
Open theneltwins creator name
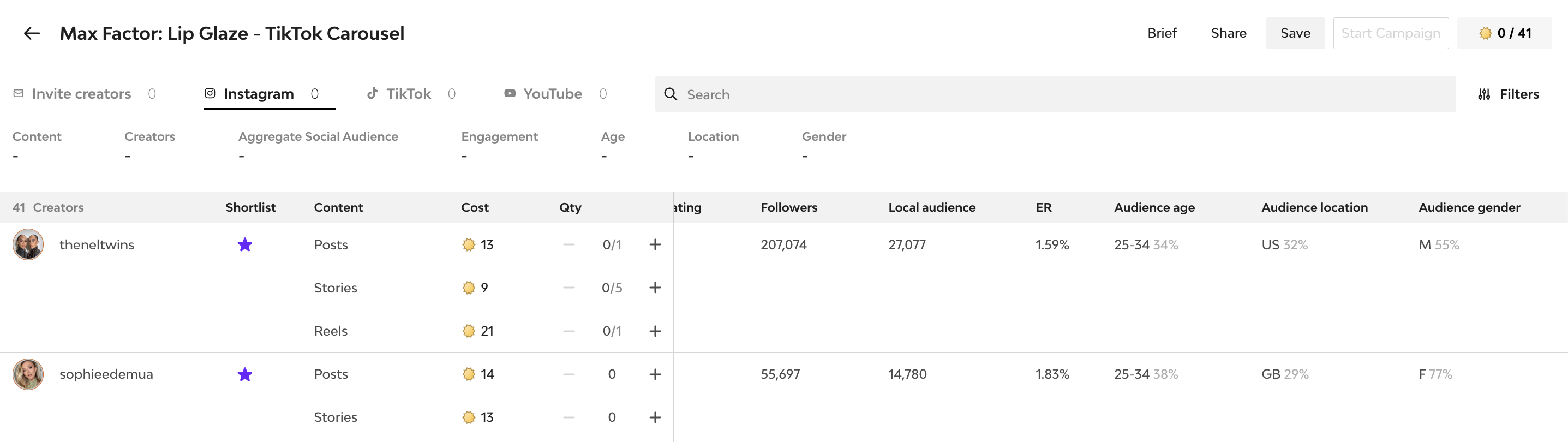[97, 245]
